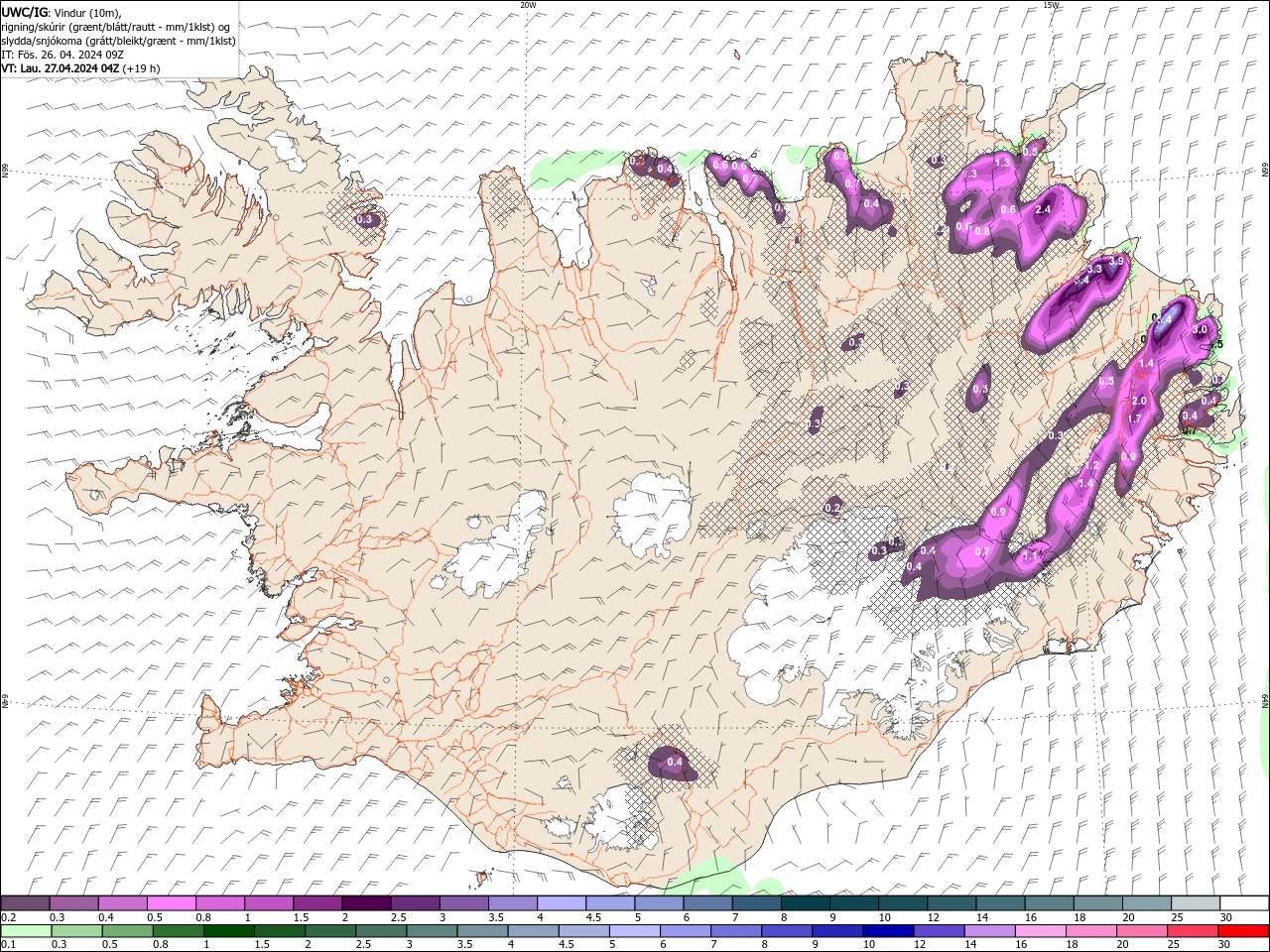This screenshot has width=1270, height=952.
Task: Click the '0.1' label on the lower legend scale
Action: pos(8,945)
